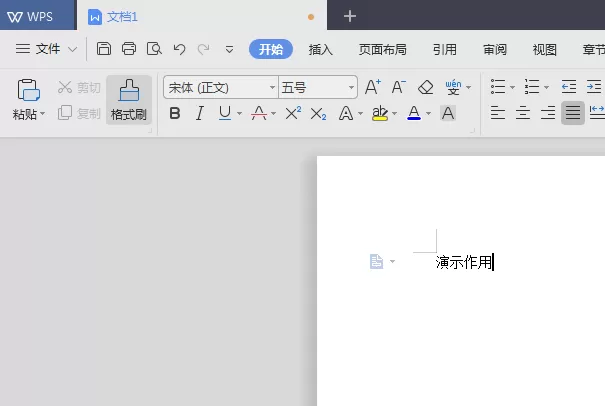Expand the font color dropdown arrow
Image resolution: width=605 pixels, height=406 pixels.
[428, 113]
